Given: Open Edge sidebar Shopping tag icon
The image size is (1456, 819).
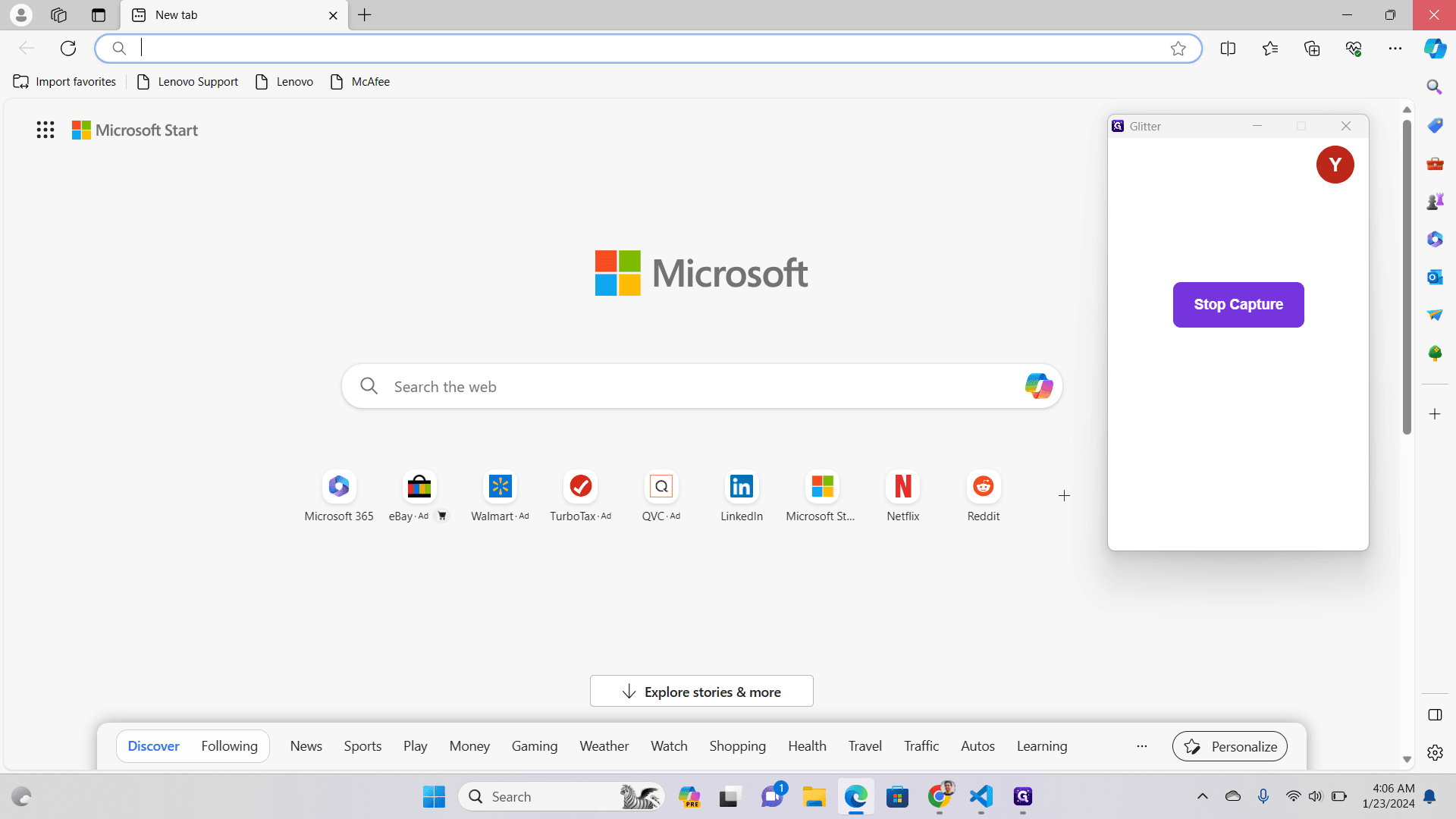Looking at the screenshot, I should coord(1435,125).
